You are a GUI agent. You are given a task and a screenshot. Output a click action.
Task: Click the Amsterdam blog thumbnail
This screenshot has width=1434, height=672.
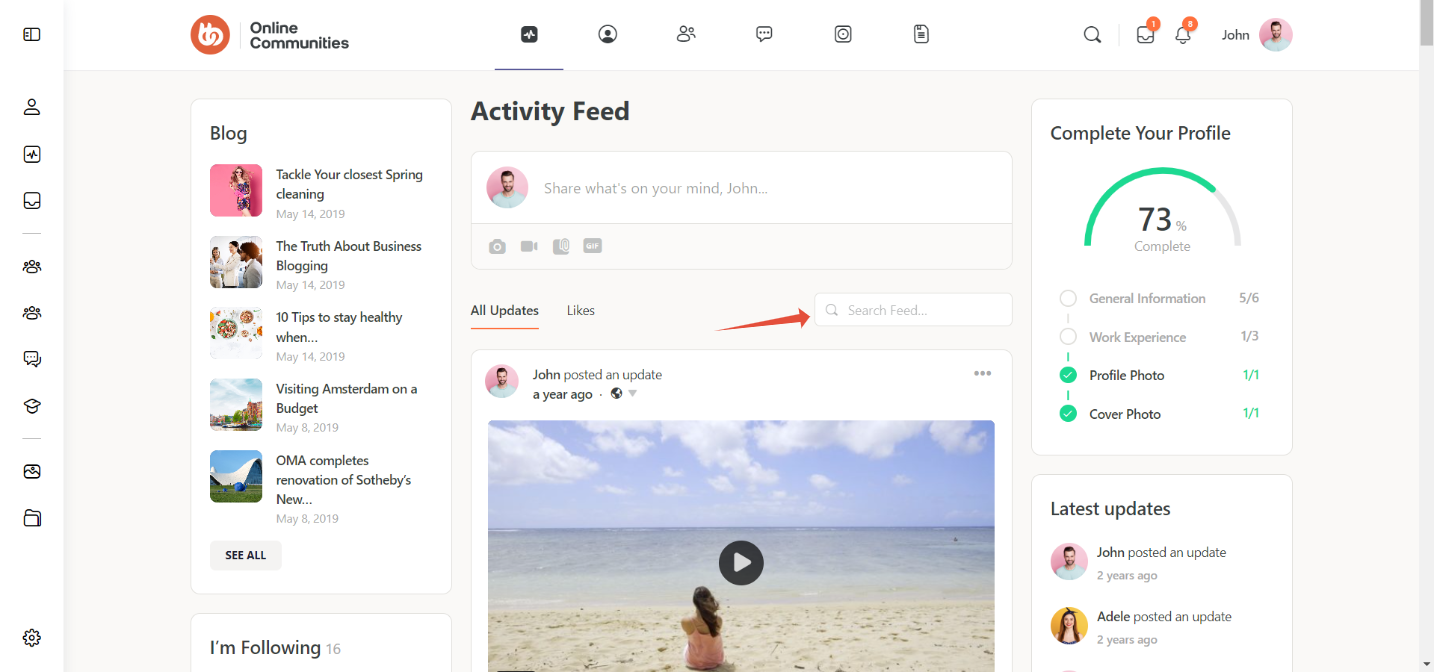pyautogui.click(x=236, y=404)
